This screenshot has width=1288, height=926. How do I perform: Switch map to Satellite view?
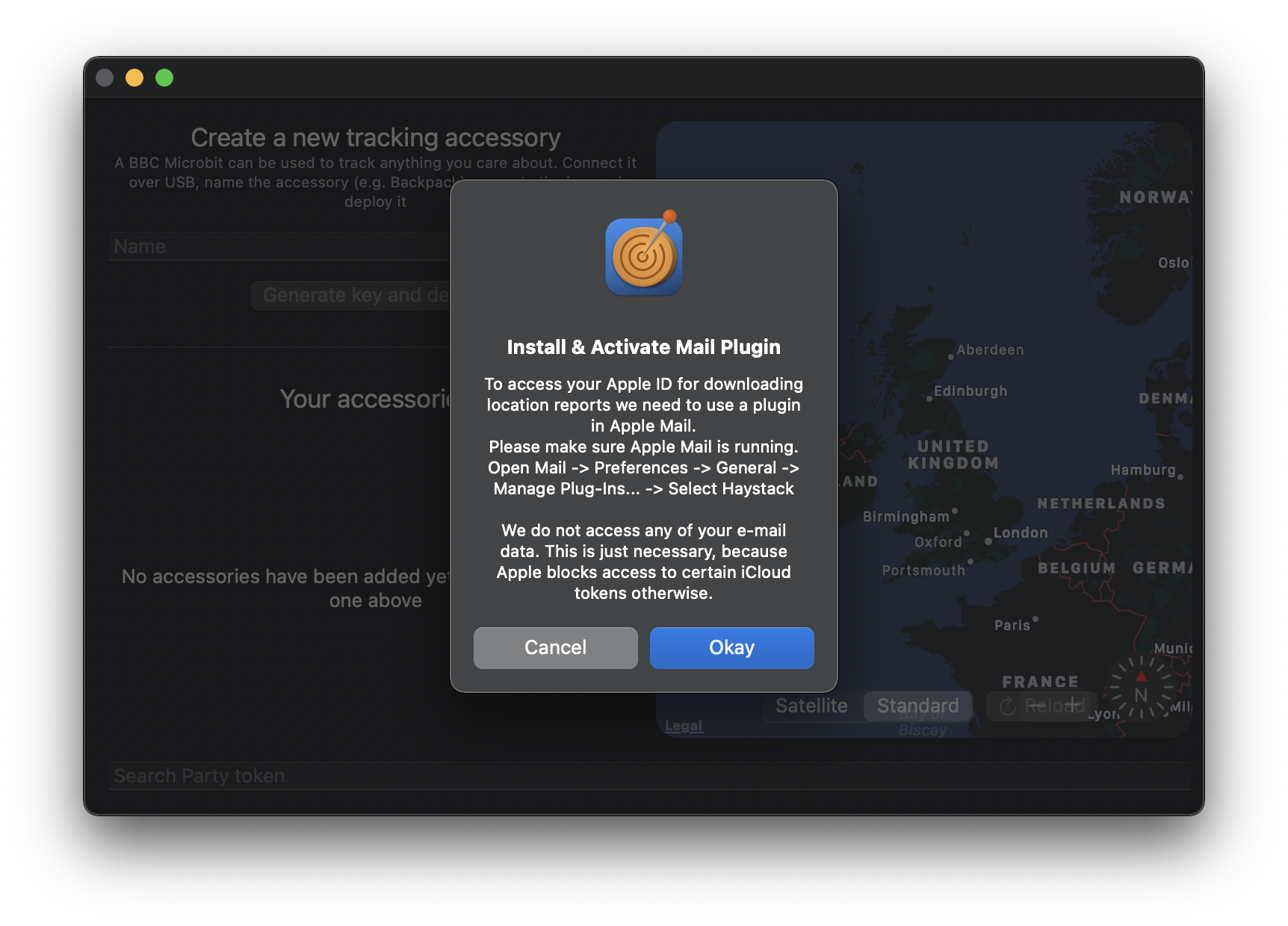811,706
